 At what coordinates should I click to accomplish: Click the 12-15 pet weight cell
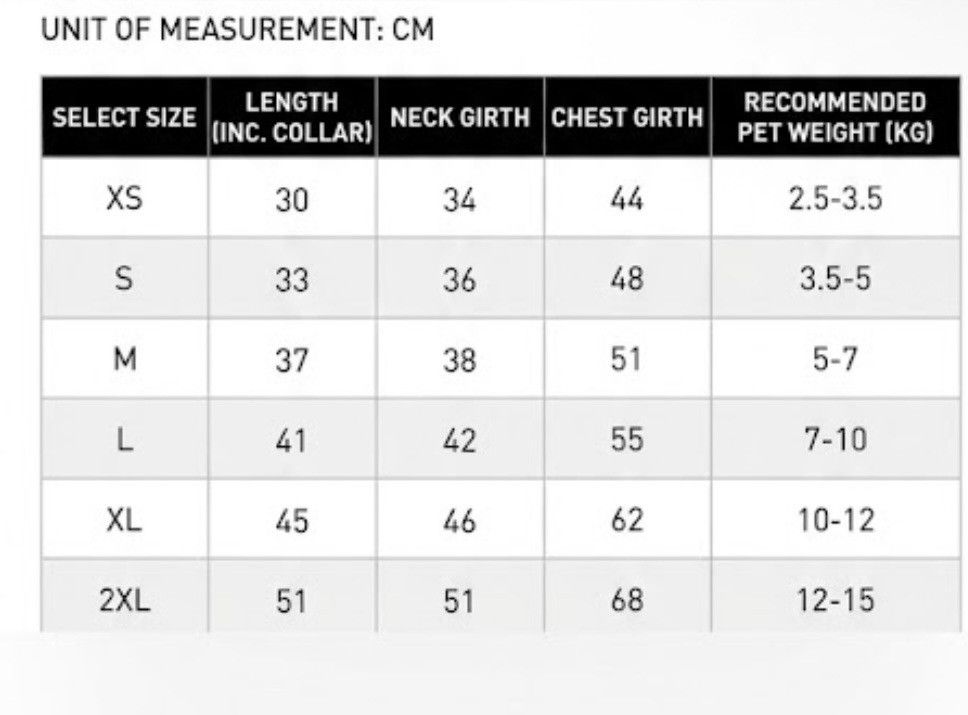835,600
